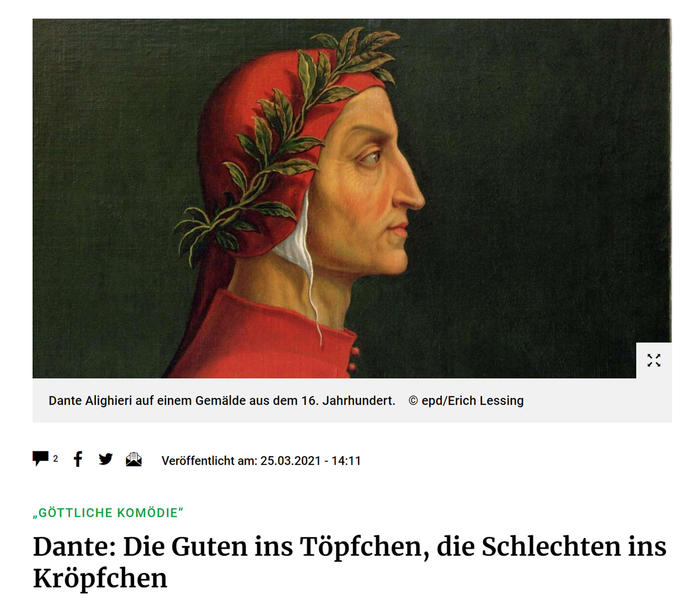Click the word "Dante:" in the headline
Image resolution: width=700 pixels, height=599 pixels.
coord(75,546)
